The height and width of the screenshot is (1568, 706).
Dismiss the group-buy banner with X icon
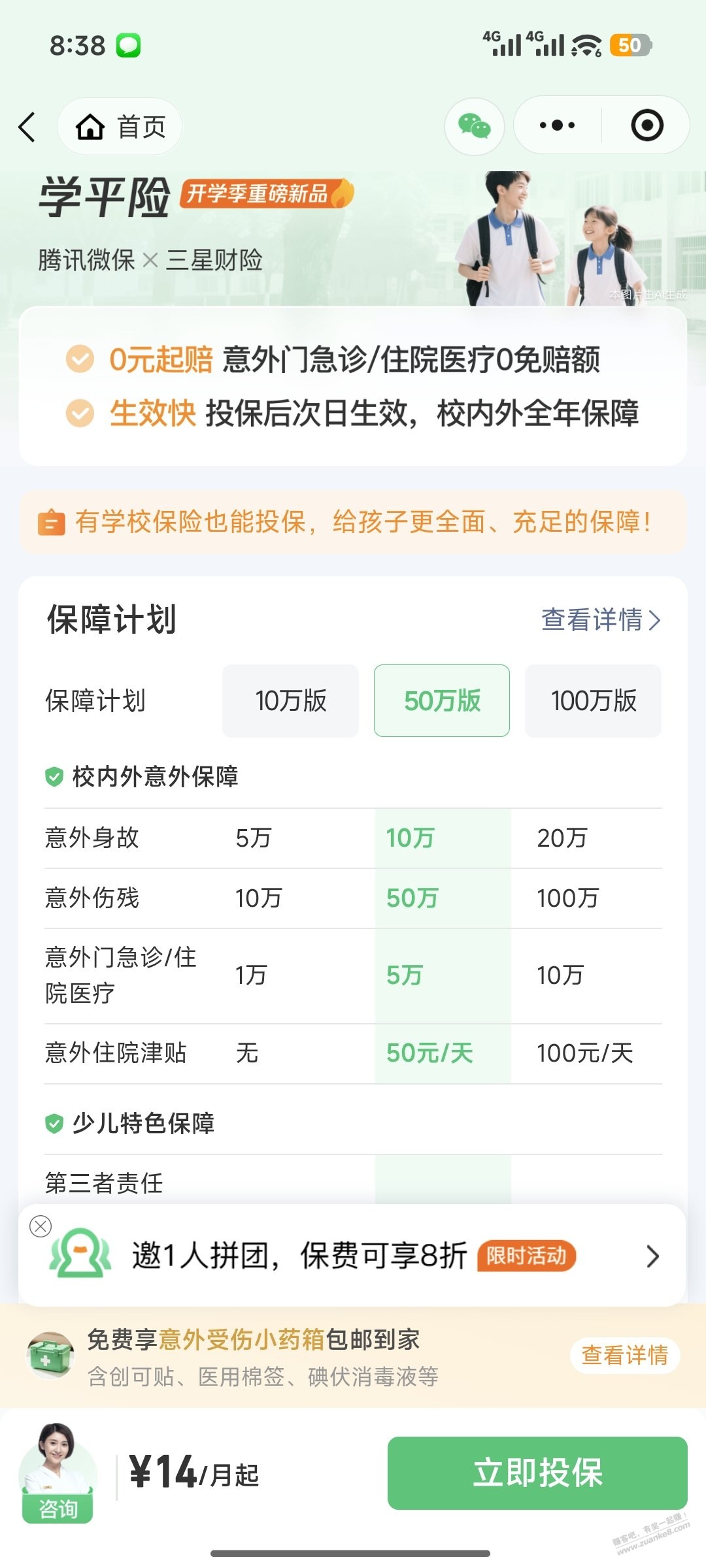pos(41,1226)
